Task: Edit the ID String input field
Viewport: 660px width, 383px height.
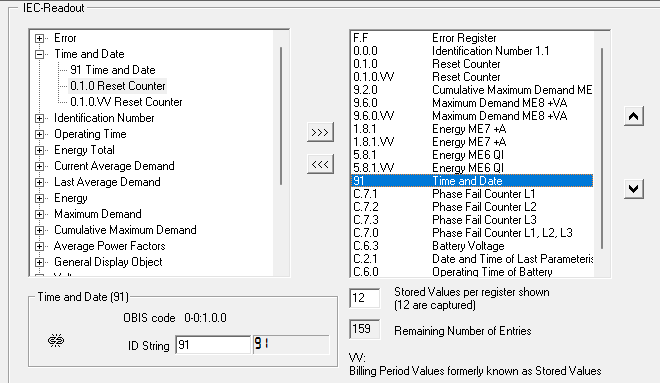Action: pyautogui.click(x=213, y=345)
